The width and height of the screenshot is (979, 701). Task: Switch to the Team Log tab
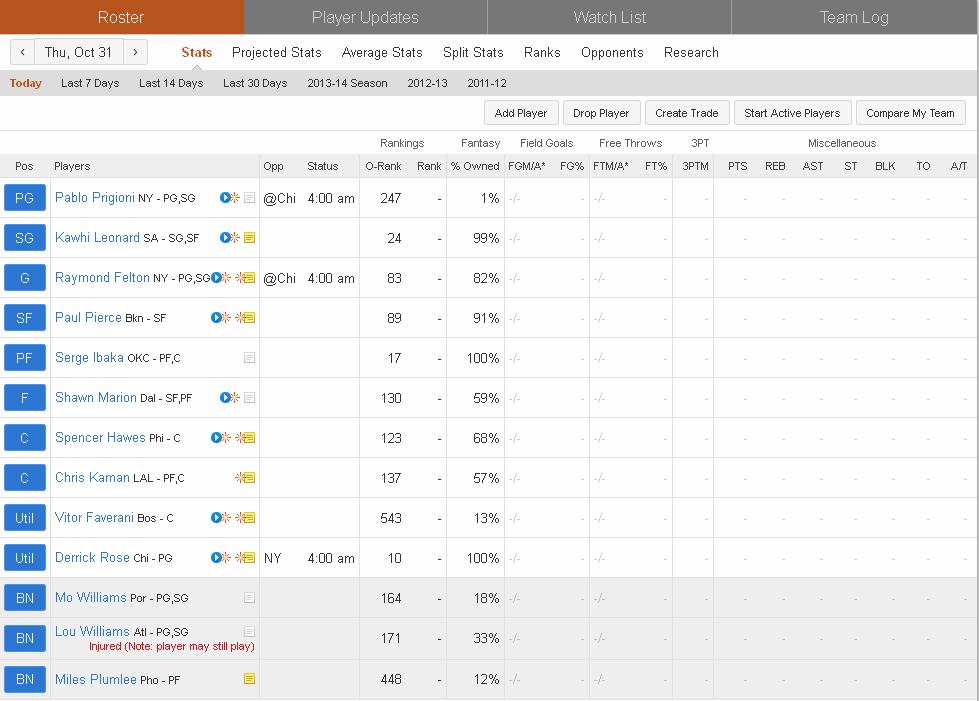click(854, 17)
